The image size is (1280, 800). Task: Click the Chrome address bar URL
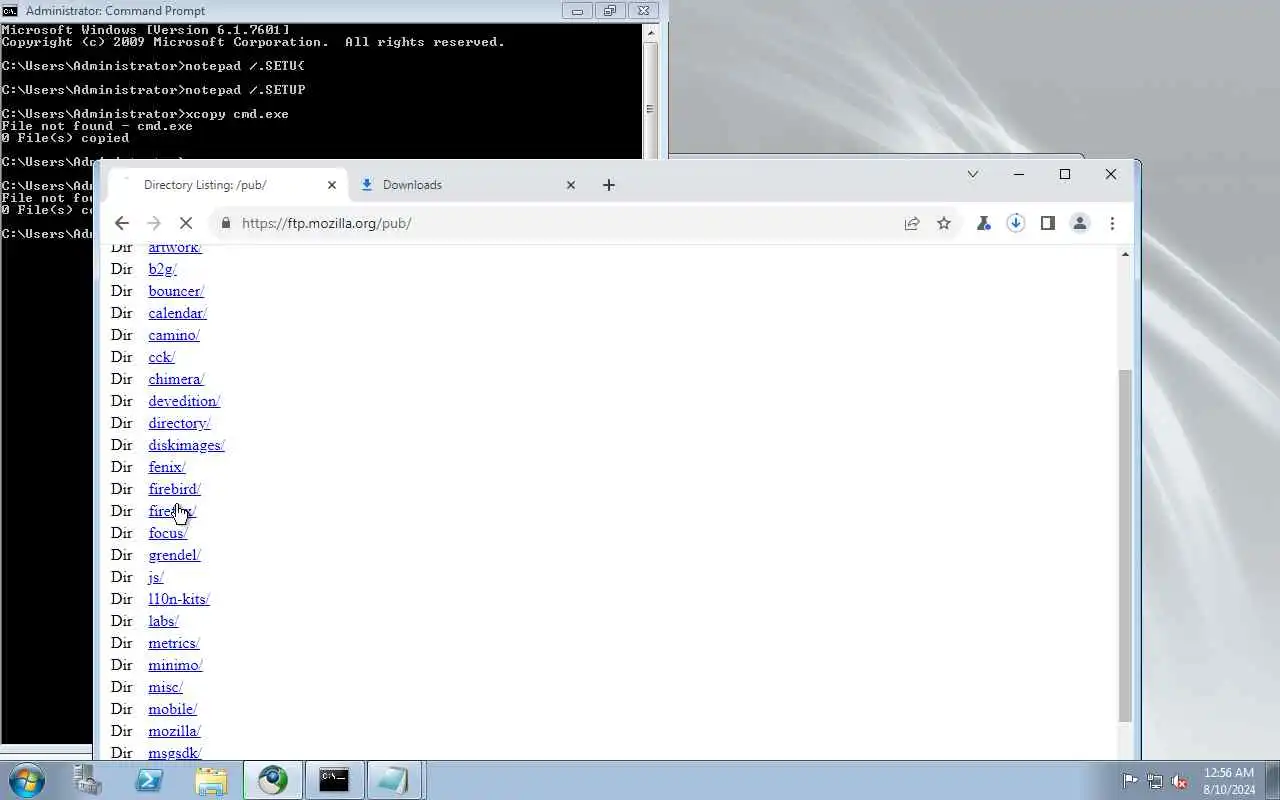coord(327,223)
